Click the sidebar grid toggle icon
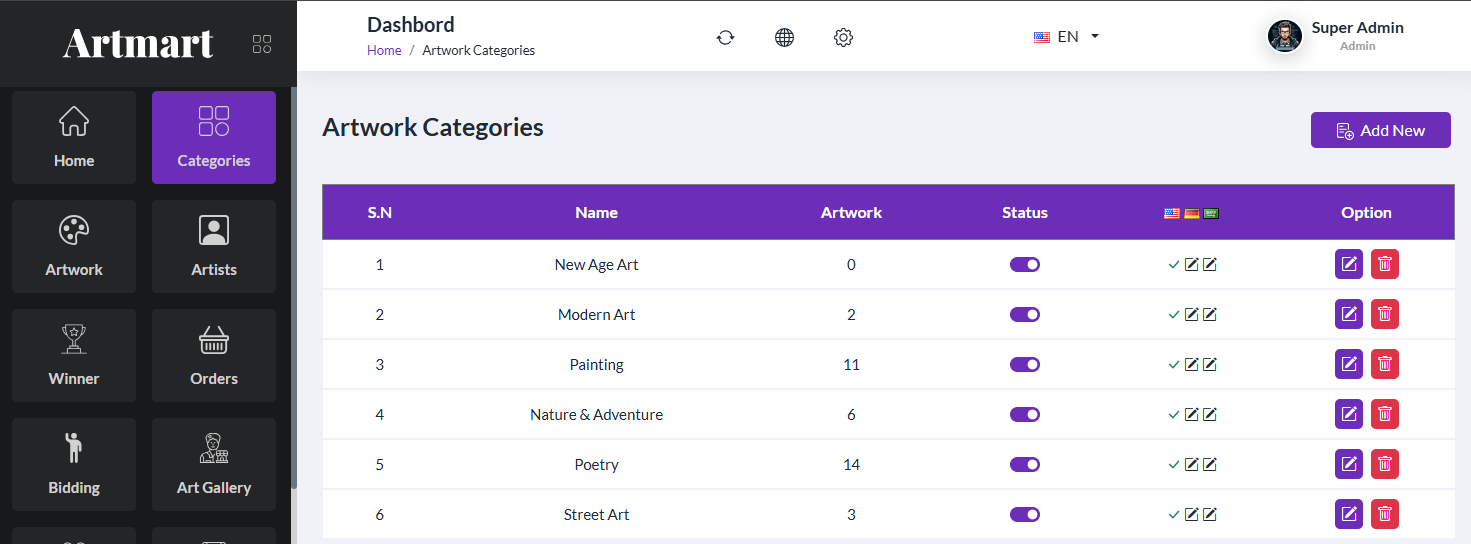This screenshot has width=1471, height=544. (262, 44)
